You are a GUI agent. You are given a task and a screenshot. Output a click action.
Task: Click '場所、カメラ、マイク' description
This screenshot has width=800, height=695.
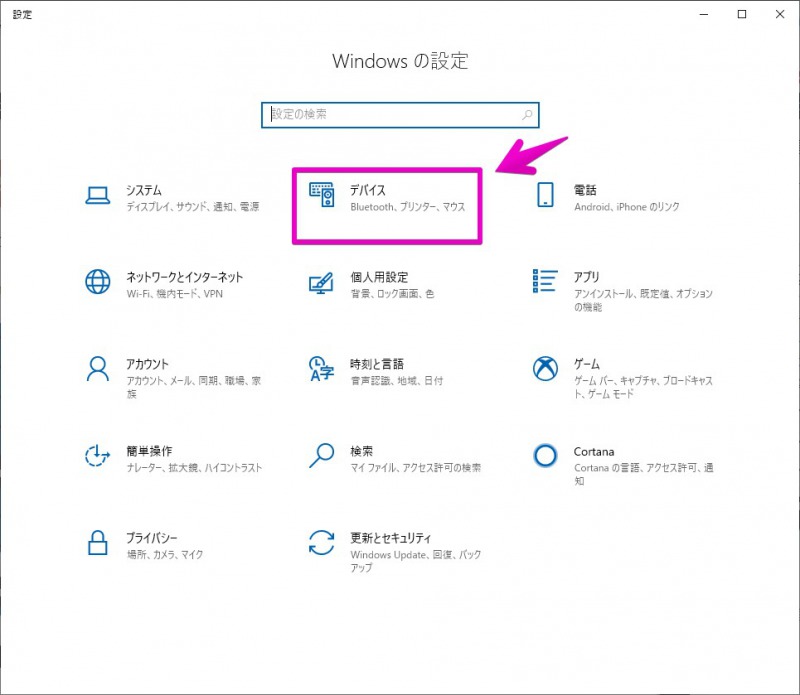click(165, 554)
